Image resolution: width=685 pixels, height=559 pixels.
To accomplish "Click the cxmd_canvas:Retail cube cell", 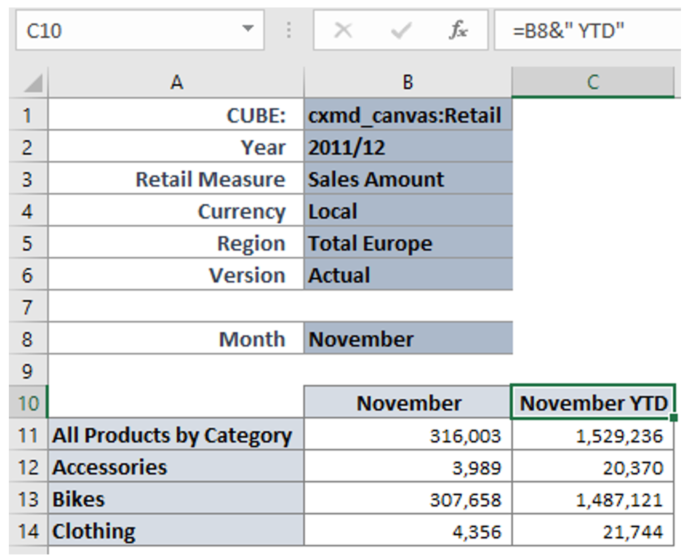I will click(x=408, y=115).
